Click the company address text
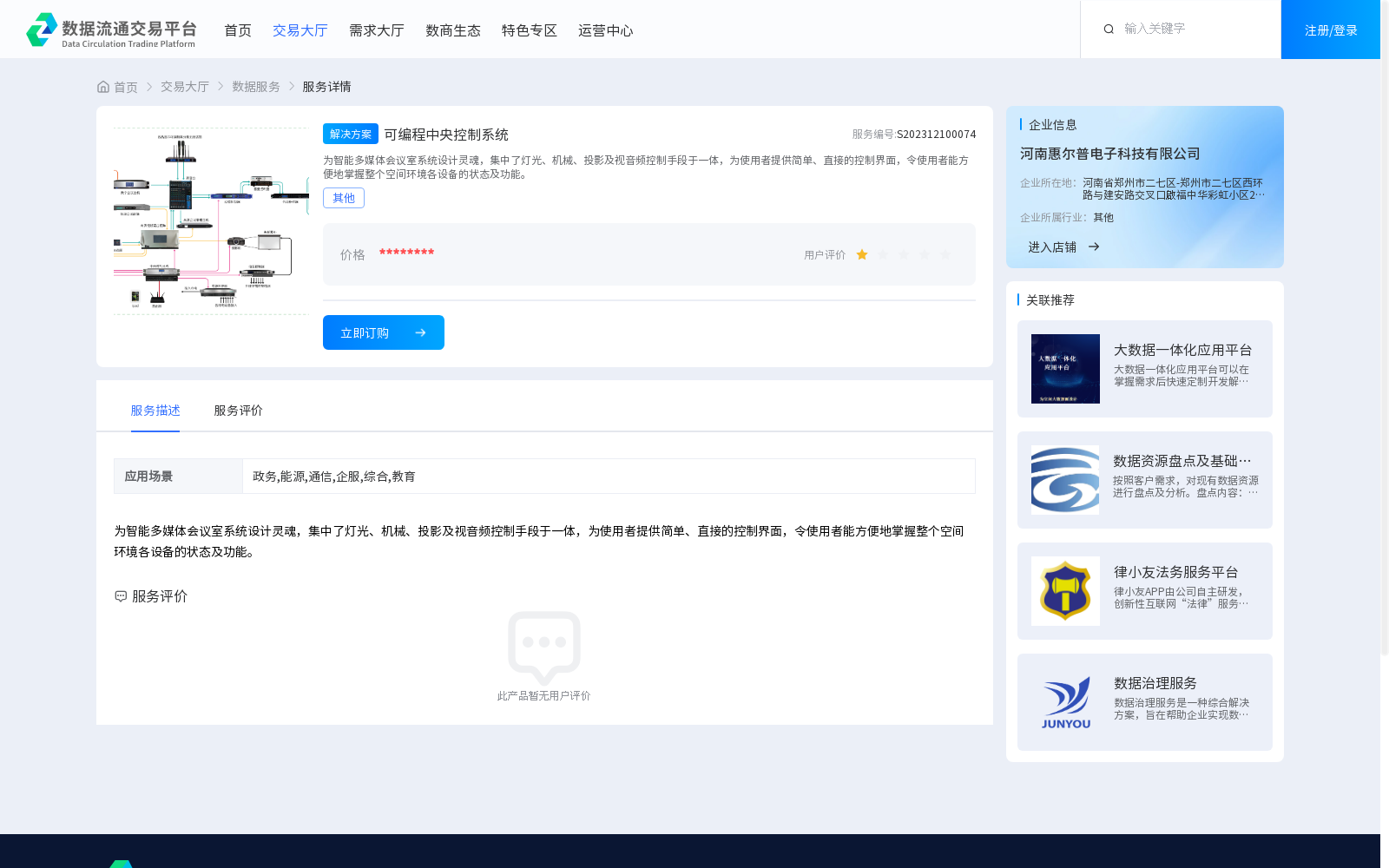The height and width of the screenshot is (868, 1389). coord(1174,189)
